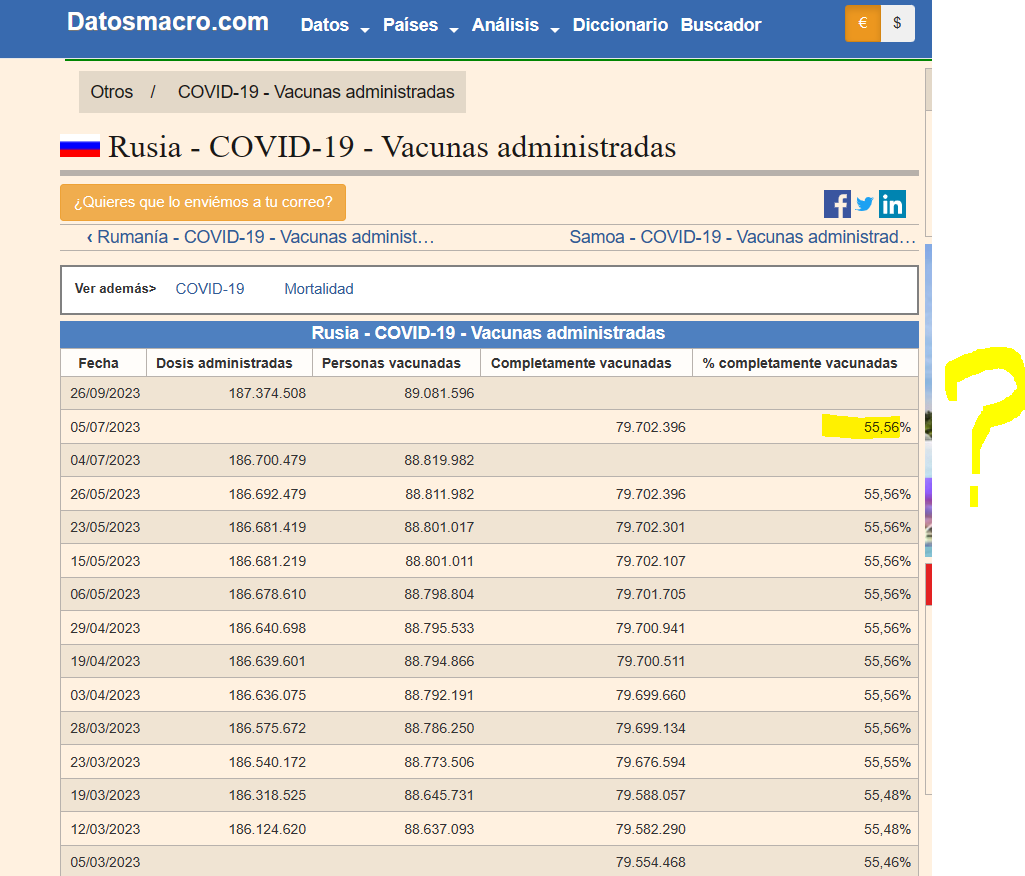
Task: Expand the Datos menu arrow
Action: 365,29
